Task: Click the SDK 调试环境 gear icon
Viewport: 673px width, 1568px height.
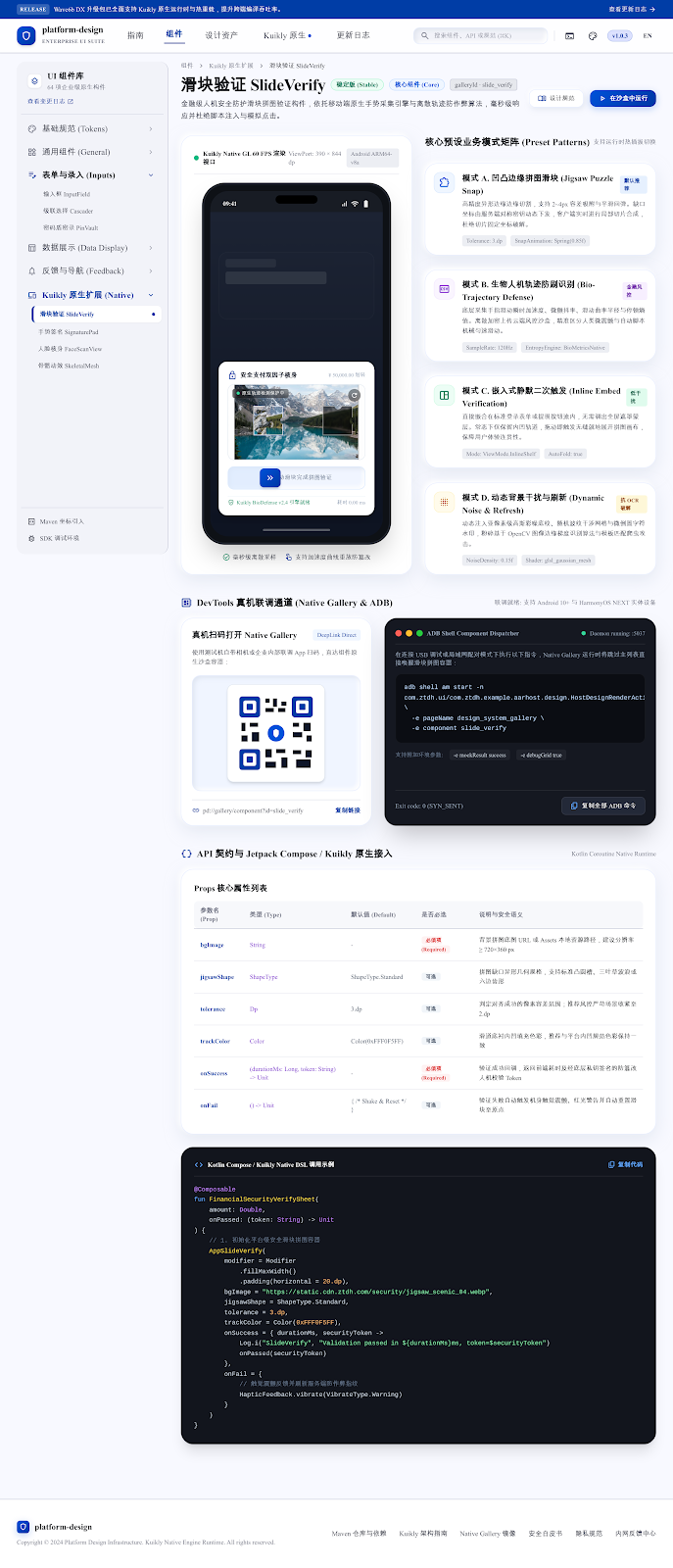Action: click(31, 538)
